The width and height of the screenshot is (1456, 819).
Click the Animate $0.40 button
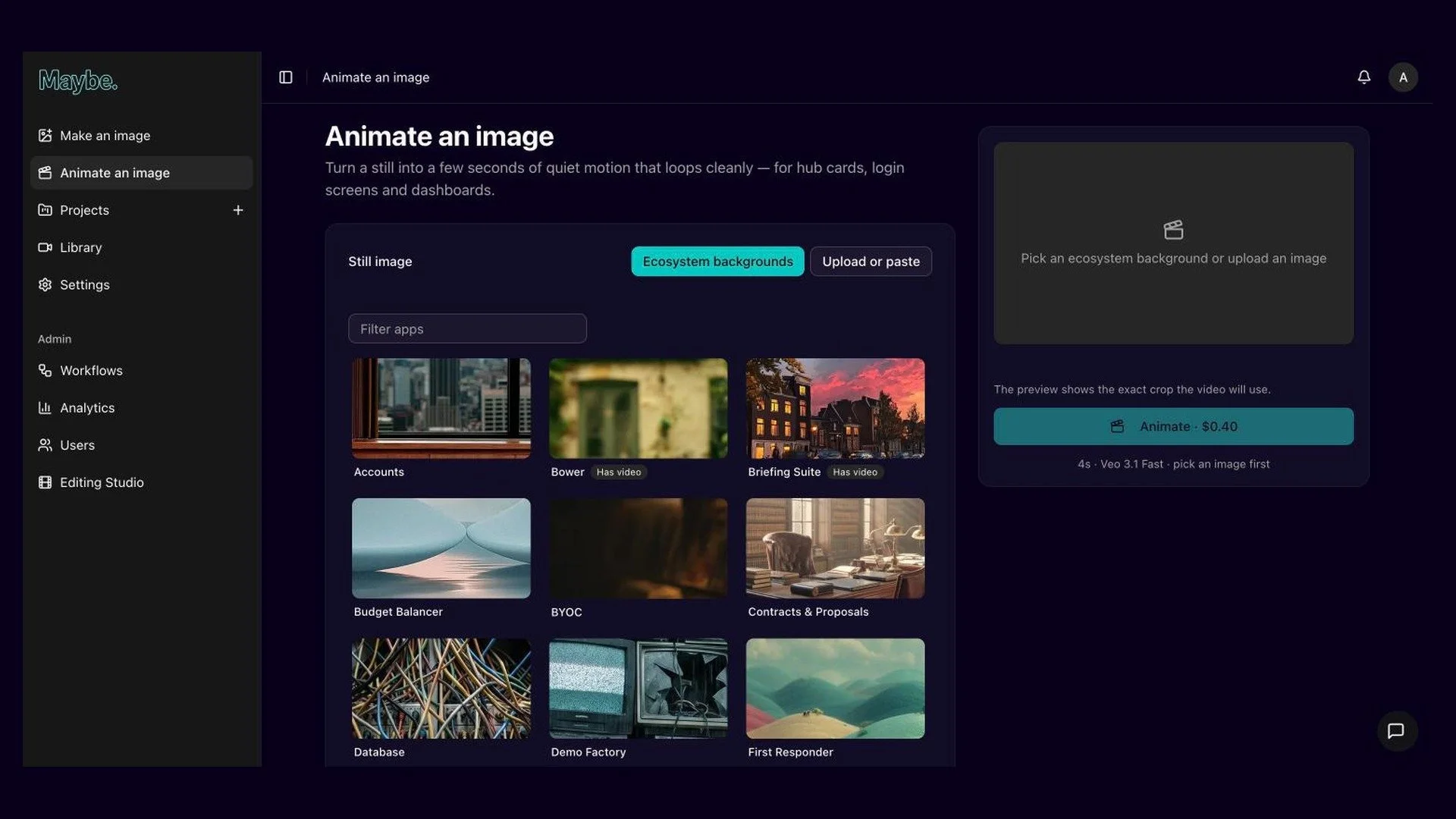[x=1173, y=426]
